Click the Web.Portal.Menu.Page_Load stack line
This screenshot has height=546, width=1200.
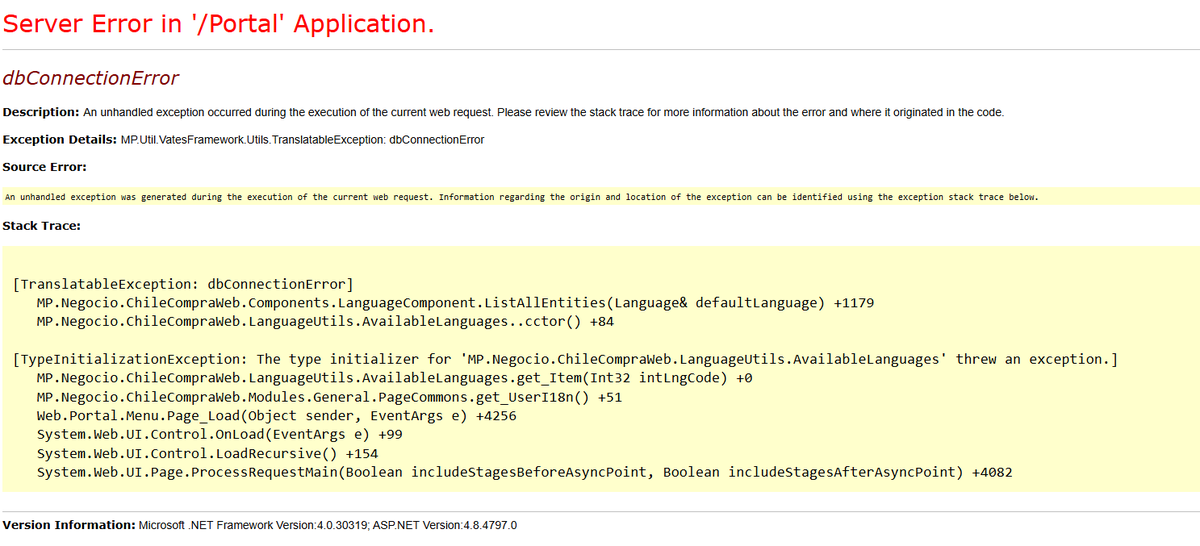tap(276, 416)
